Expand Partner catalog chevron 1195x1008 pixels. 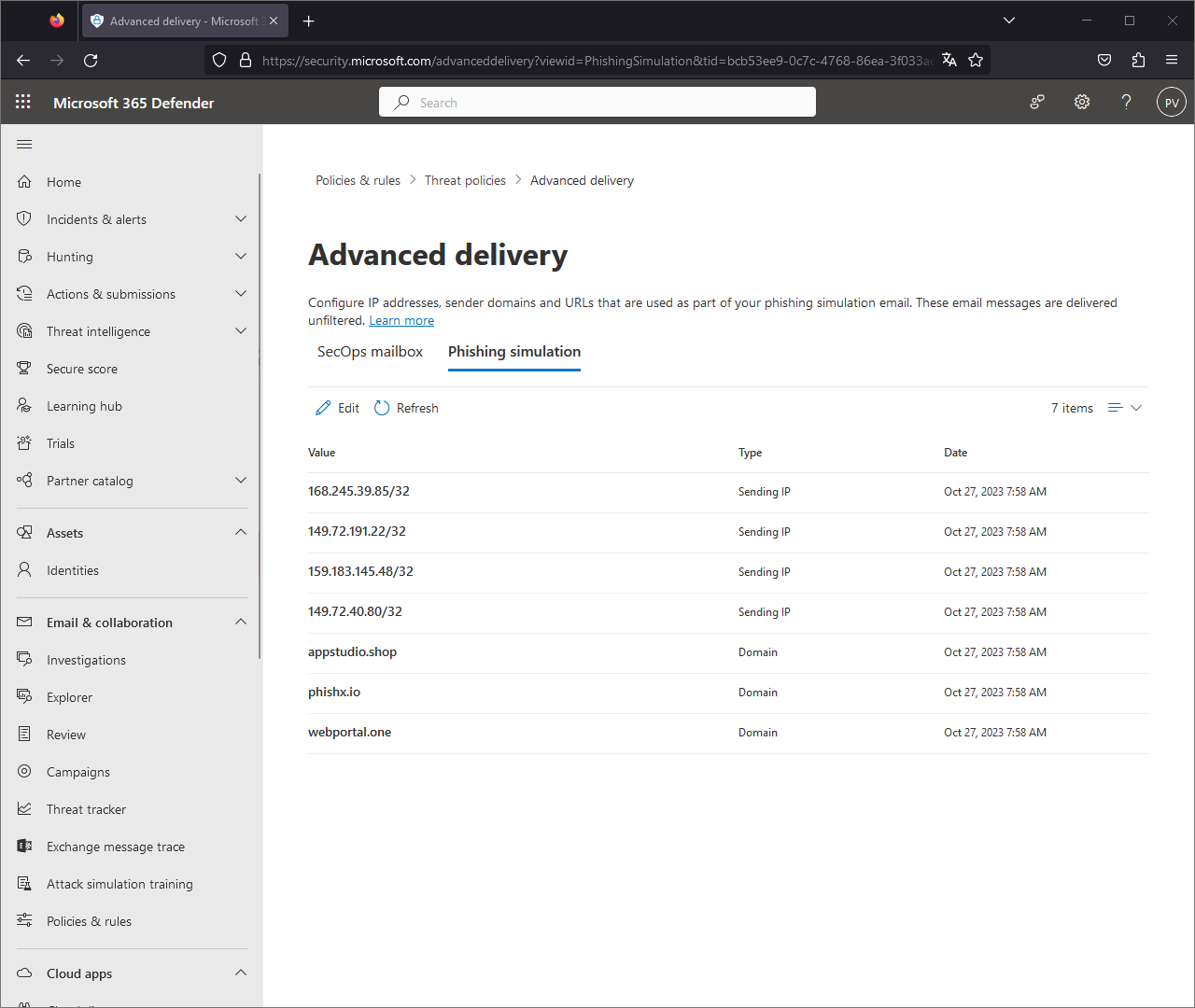pyautogui.click(x=241, y=481)
